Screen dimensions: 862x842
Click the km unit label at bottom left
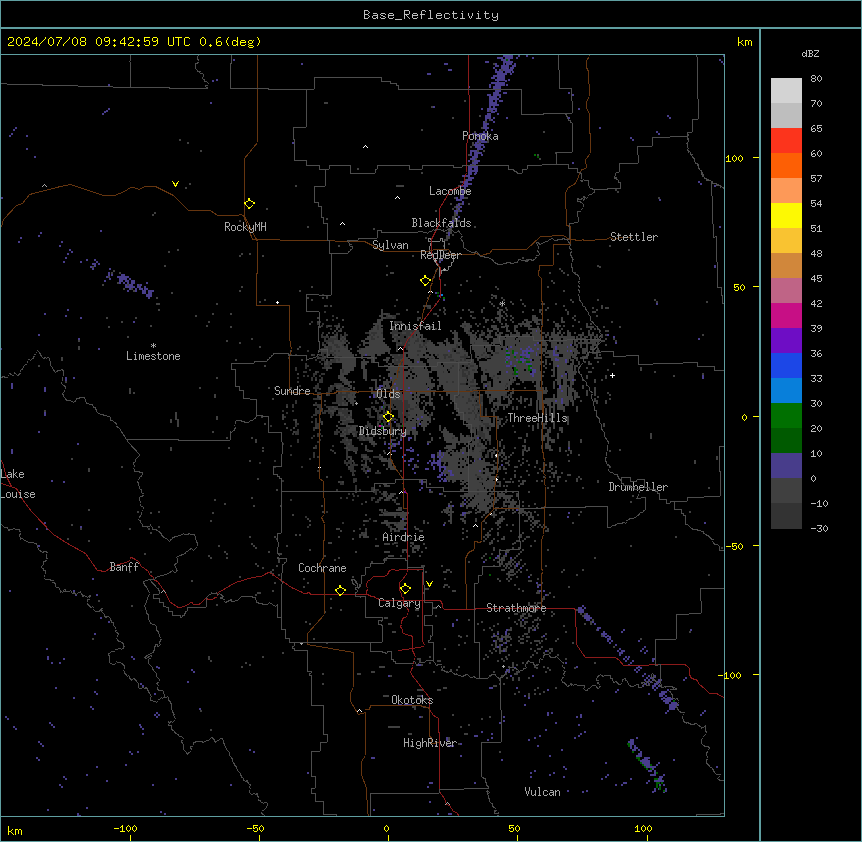point(15,831)
